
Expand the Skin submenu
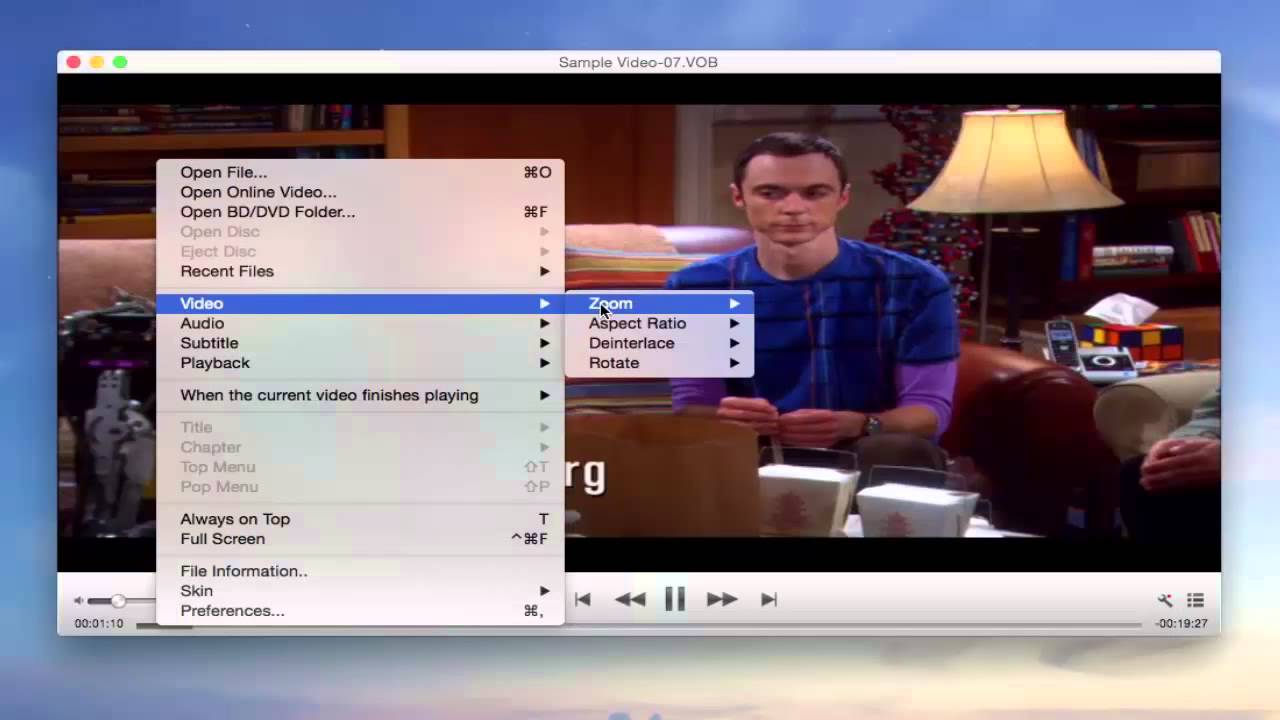click(x=360, y=591)
